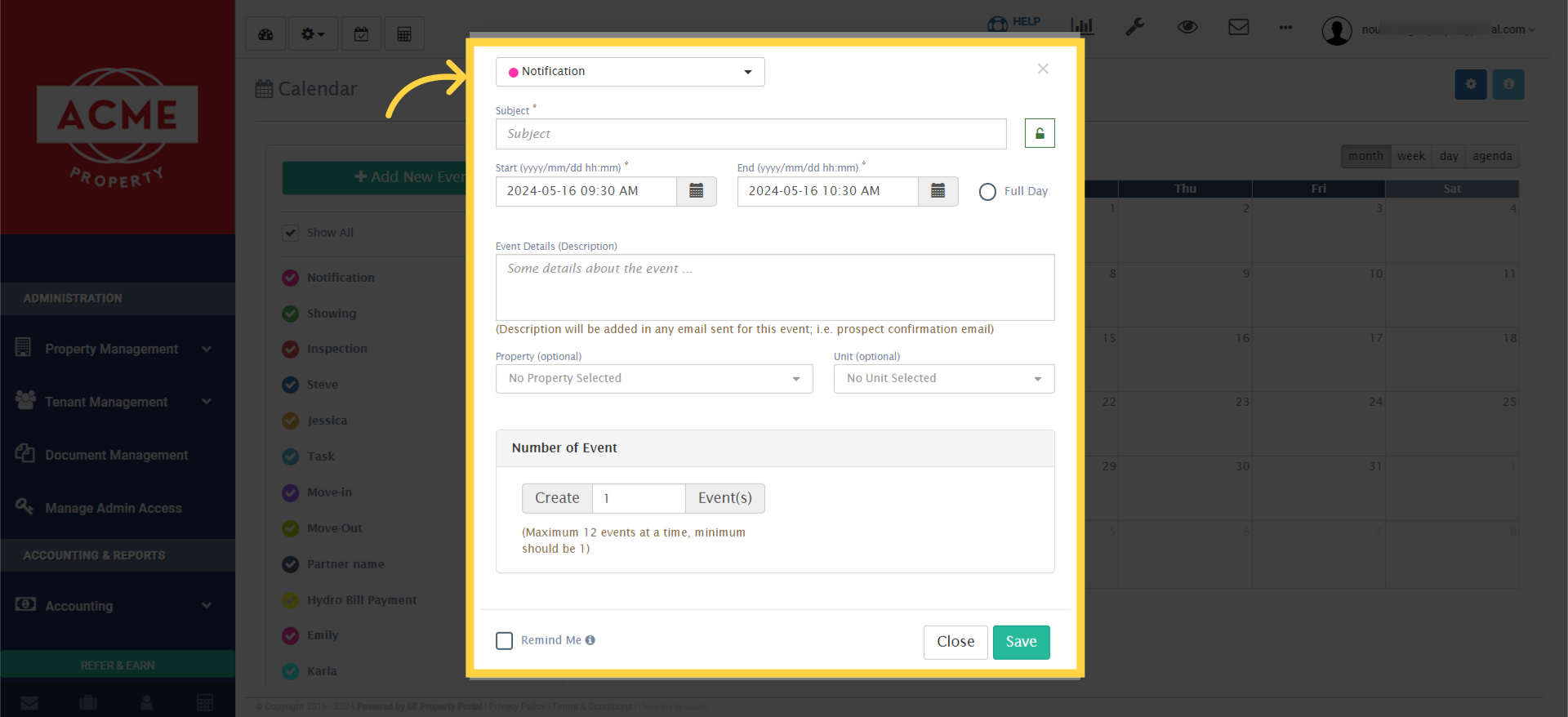Switch calendar to week view
The width and height of the screenshot is (1568, 717).
[1410, 156]
